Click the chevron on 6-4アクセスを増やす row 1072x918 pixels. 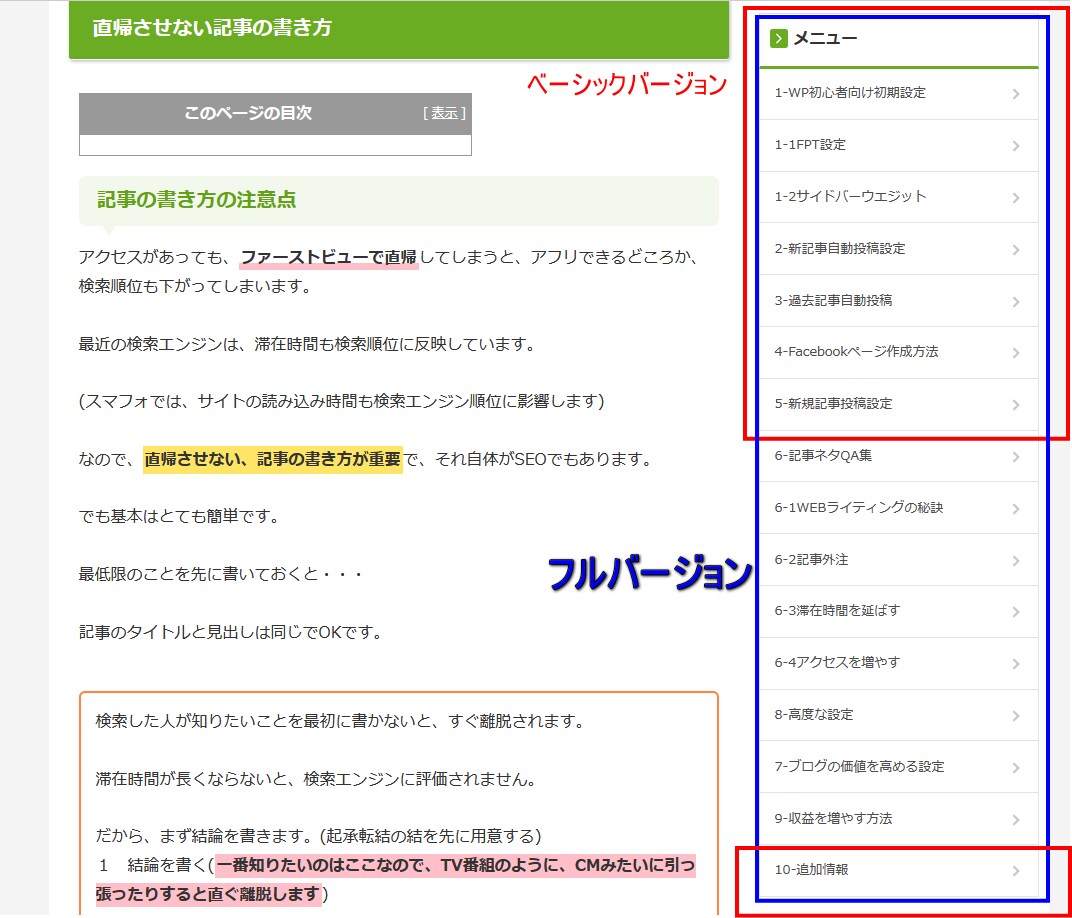[x=1016, y=664]
